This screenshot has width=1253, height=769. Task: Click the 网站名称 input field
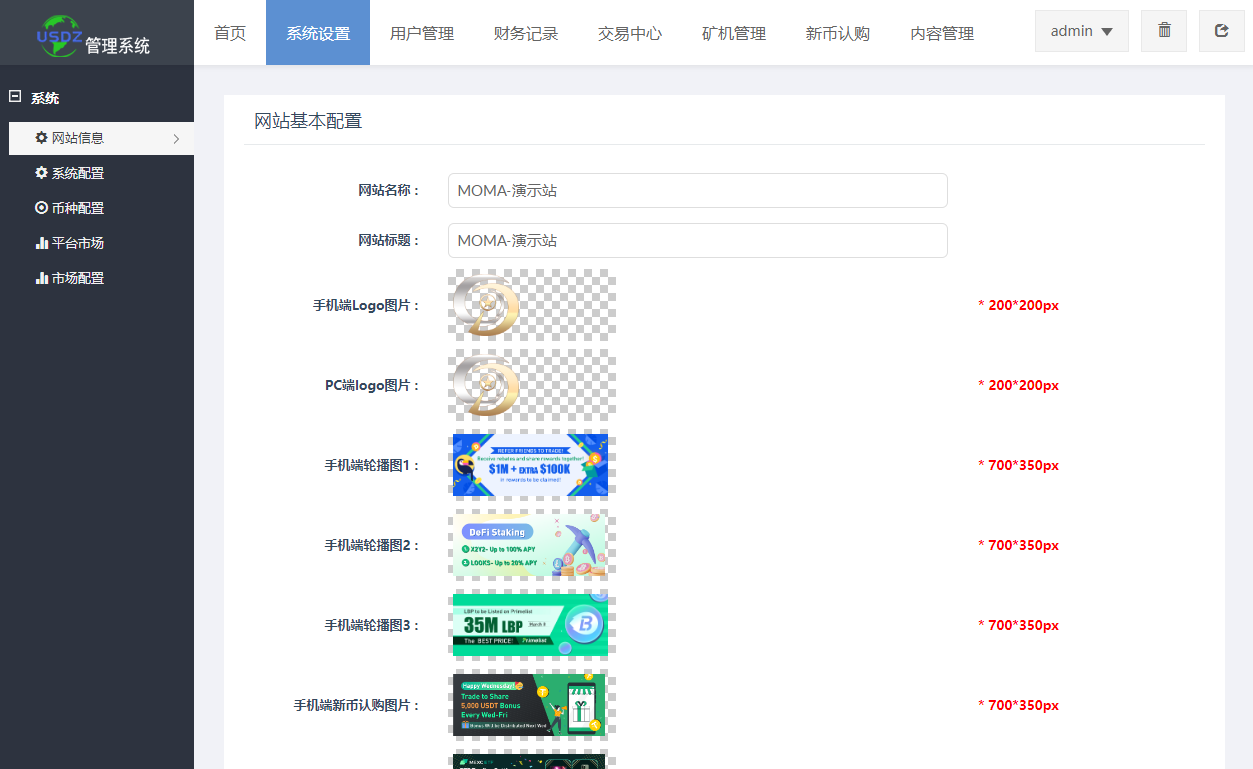pyautogui.click(x=697, y=190)
